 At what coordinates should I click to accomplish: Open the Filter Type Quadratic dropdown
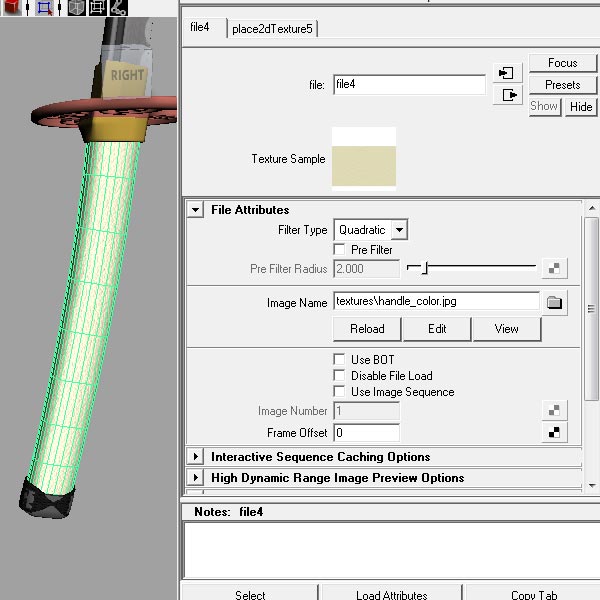(370, 230)
